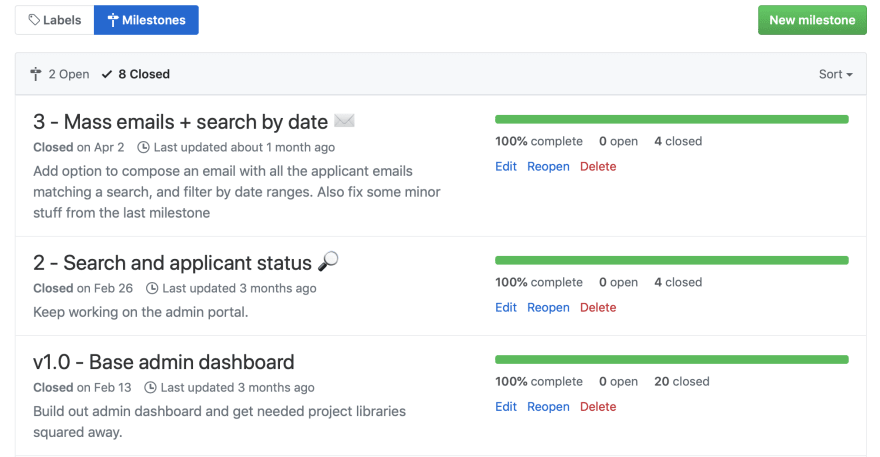Click '100% complete' in Mass emails row

(x=539, y=141)
